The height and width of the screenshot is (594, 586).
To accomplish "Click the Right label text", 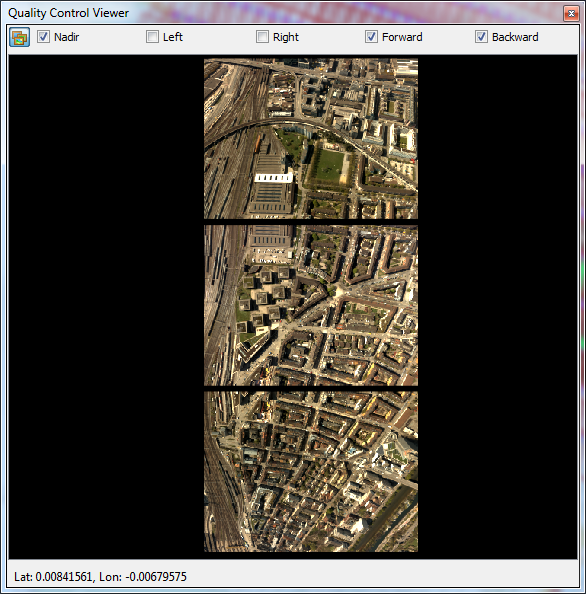I will [x=286, y=37].
